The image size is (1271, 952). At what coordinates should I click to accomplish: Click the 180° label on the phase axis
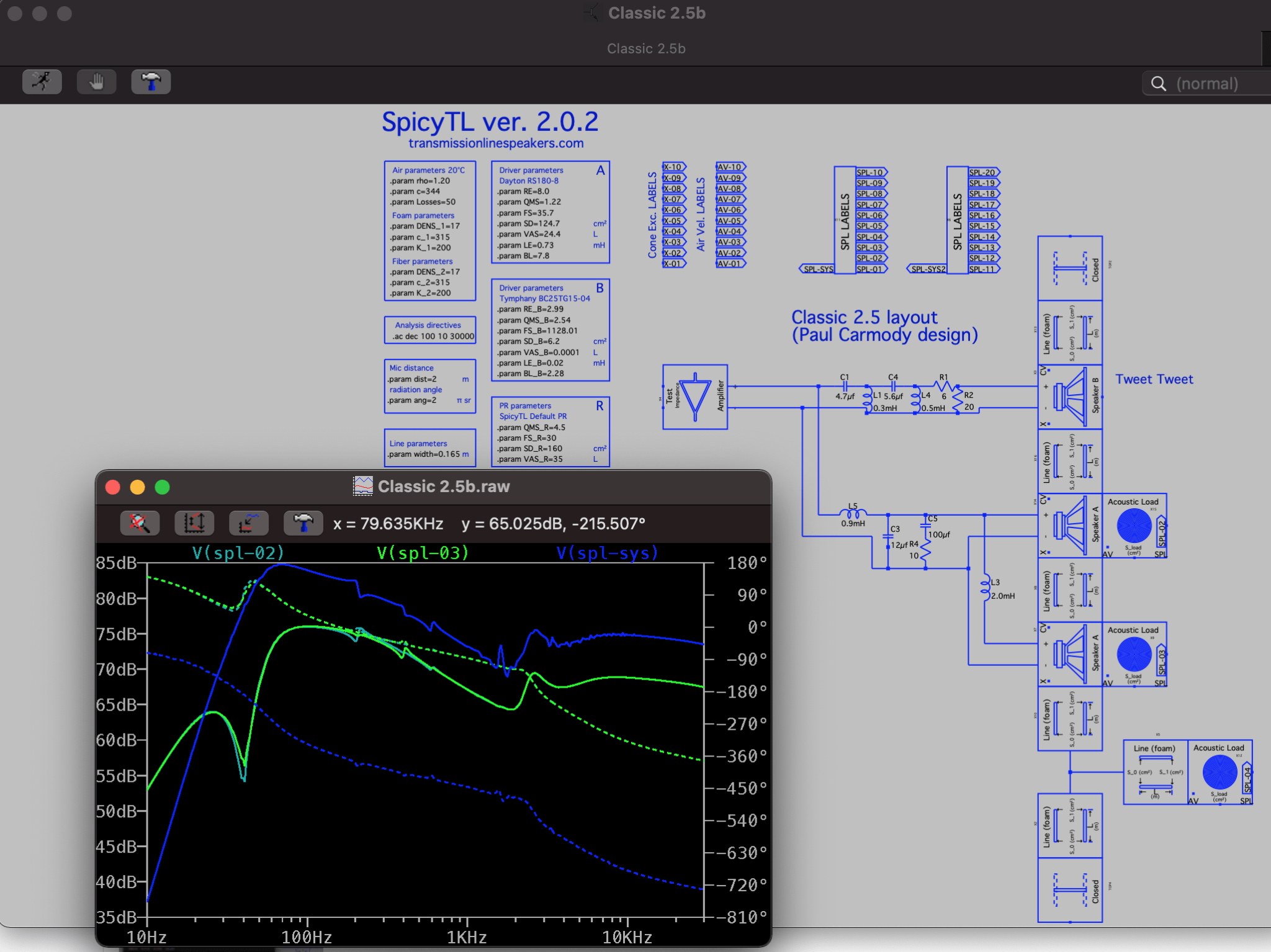point(748,563)
